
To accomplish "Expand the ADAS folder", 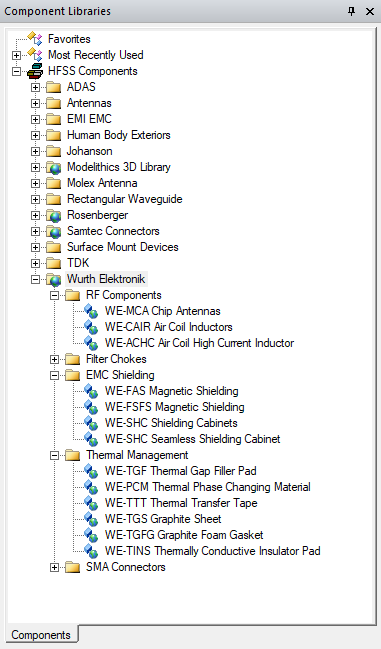I will [35, 87].
